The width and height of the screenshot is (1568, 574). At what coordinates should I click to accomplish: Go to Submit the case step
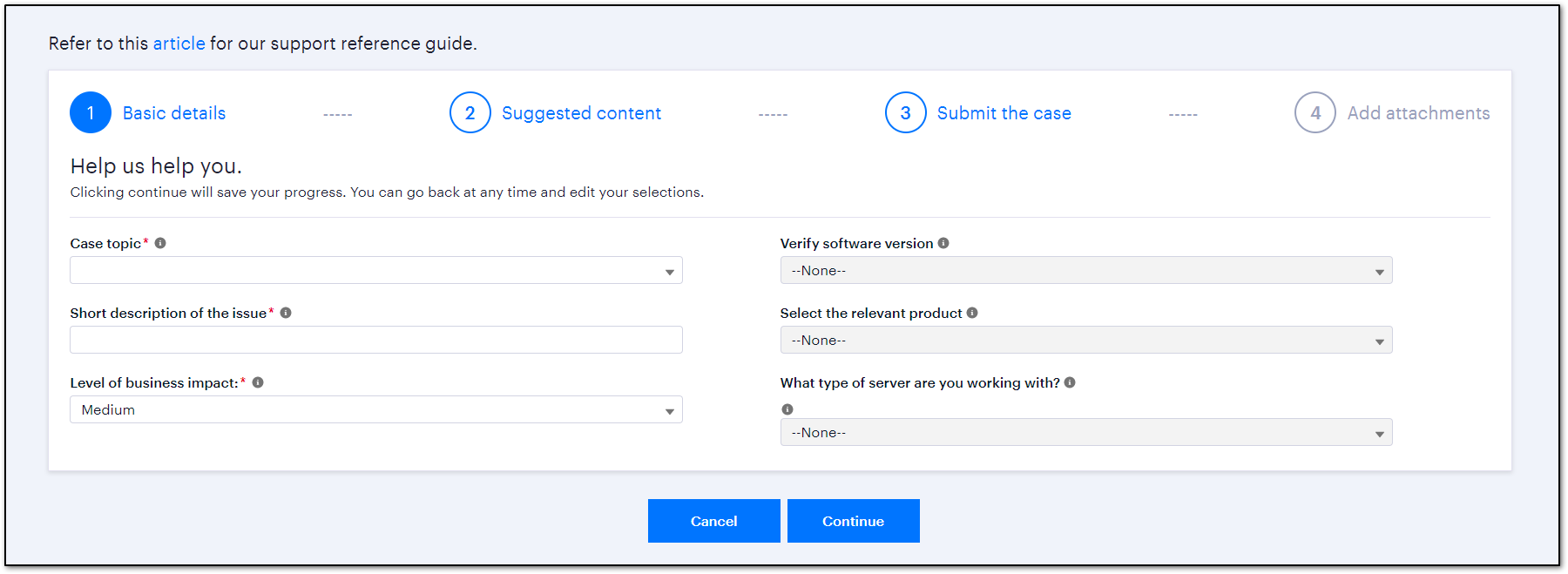[1004, 113]
